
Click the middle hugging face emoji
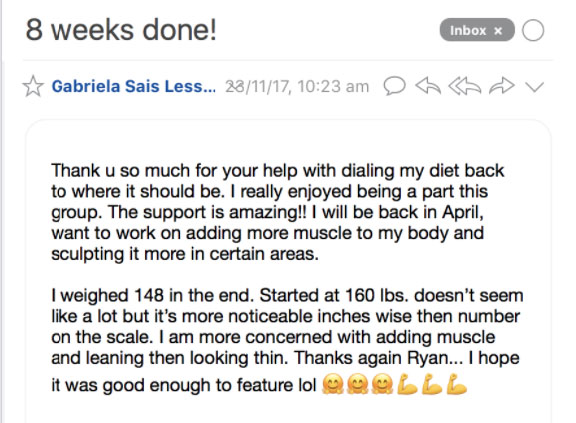point(357,384)
